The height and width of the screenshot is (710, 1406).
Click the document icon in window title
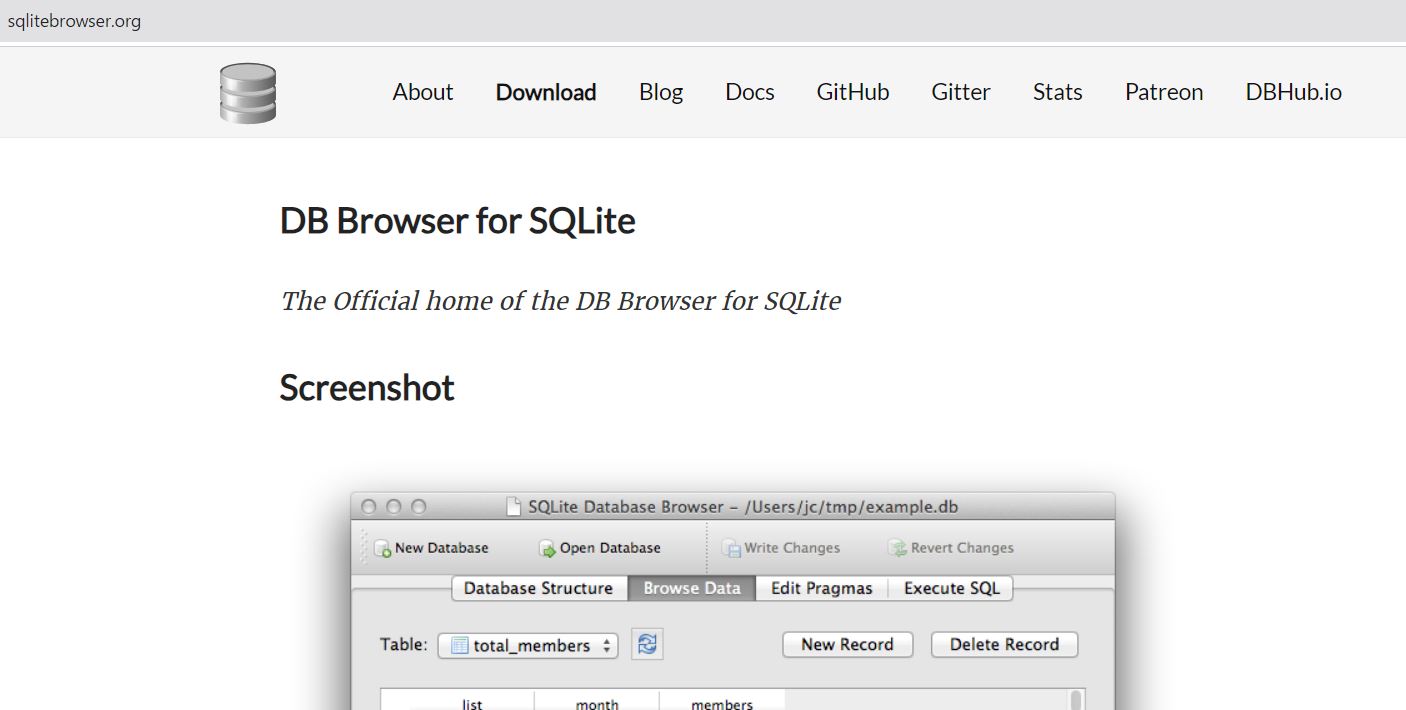(x=514, y=507)
